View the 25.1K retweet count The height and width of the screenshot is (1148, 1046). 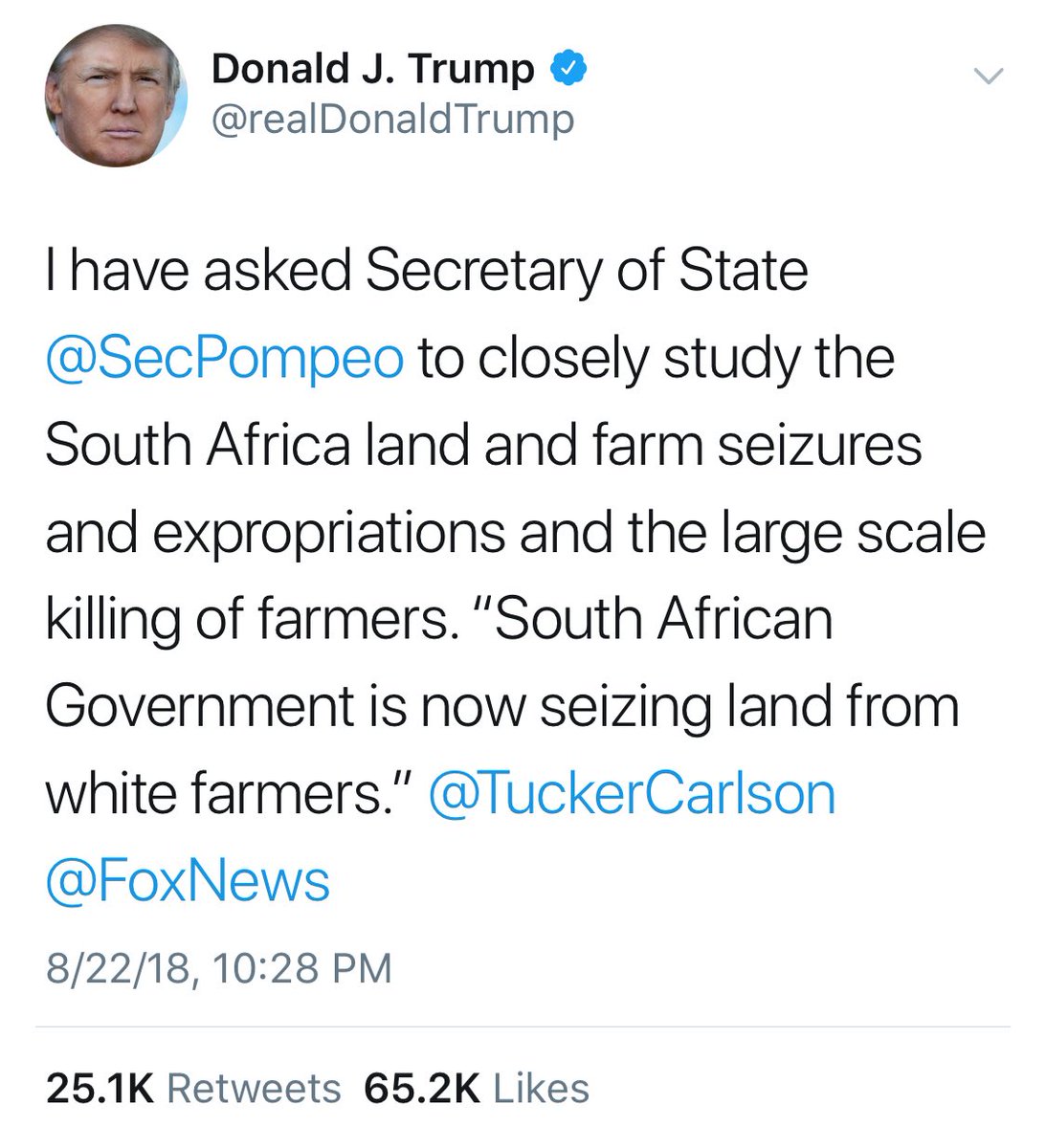coord(99,1089)
